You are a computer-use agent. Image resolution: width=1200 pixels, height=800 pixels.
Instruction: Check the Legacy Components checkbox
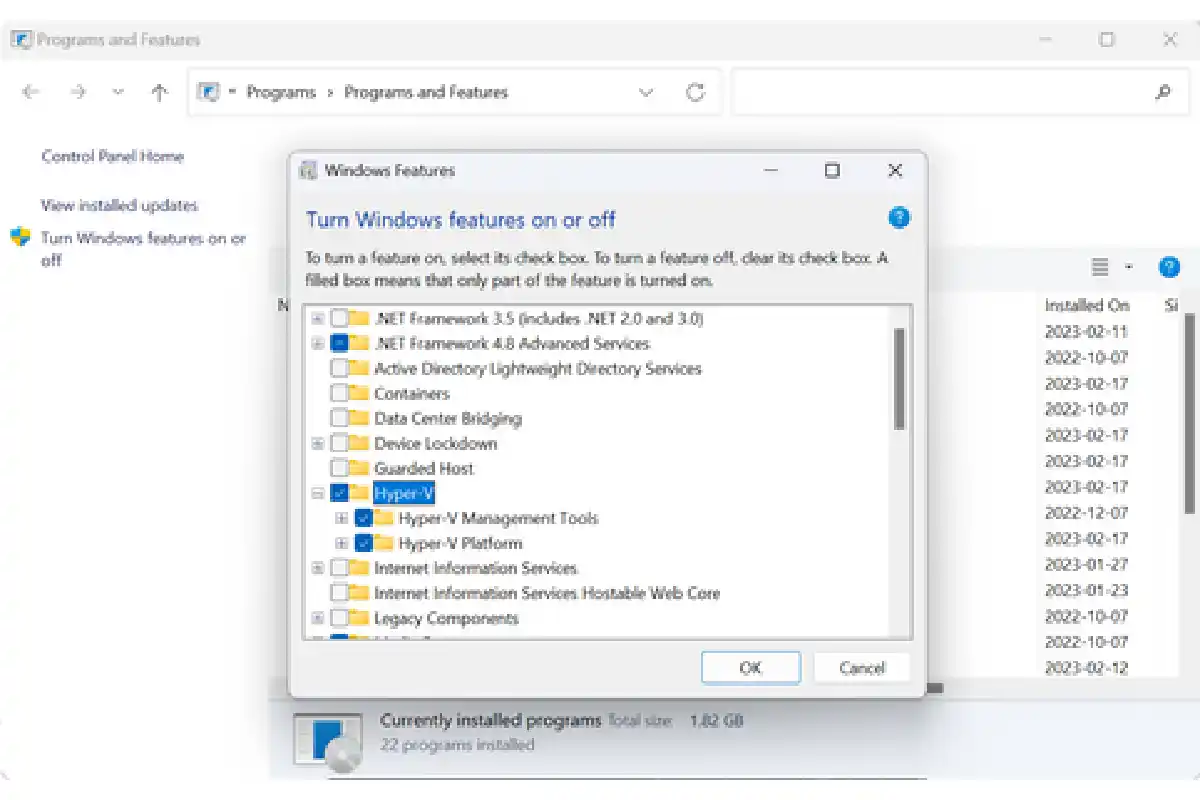339,618
